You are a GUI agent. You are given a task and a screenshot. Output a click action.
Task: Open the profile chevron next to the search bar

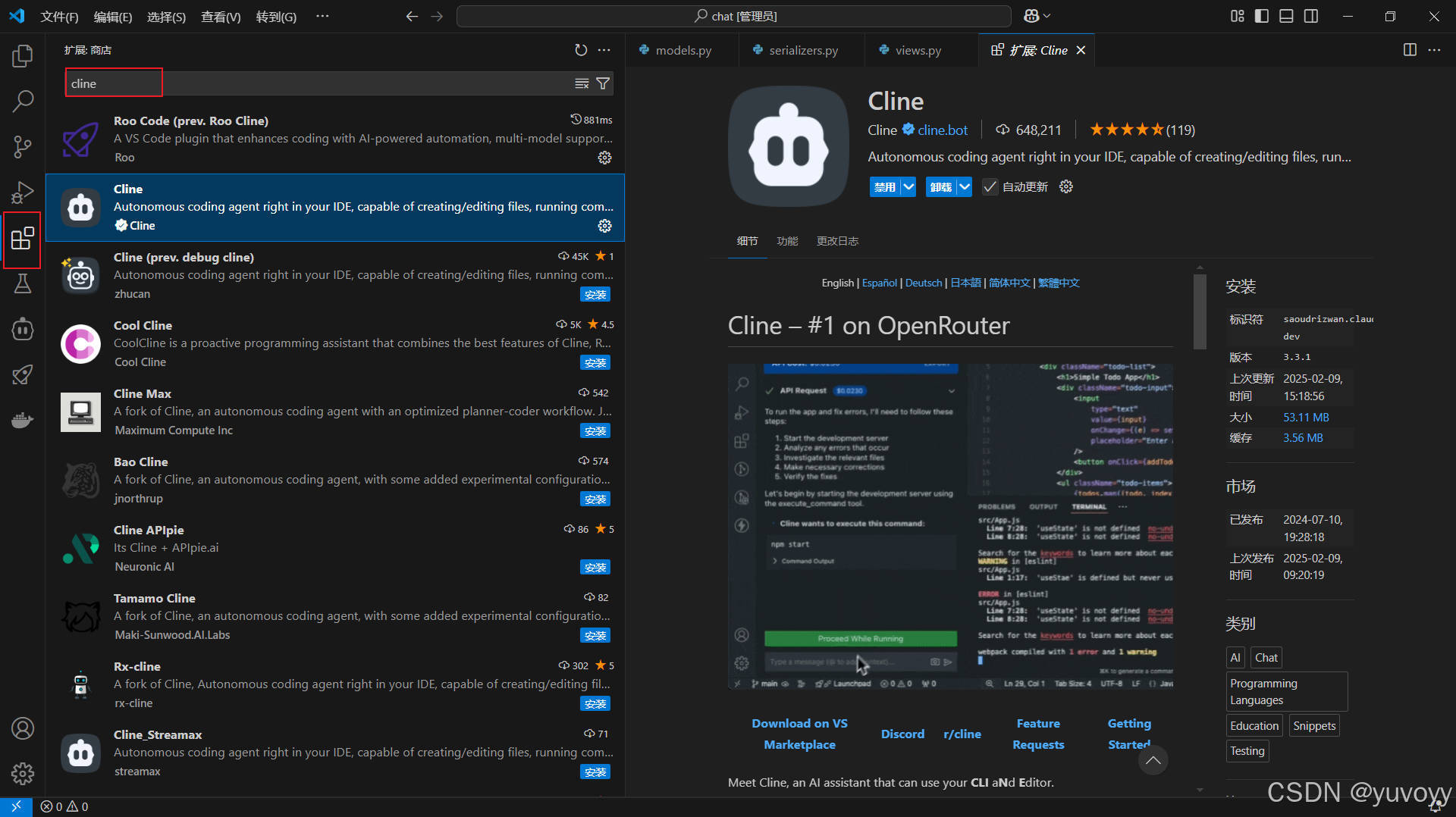[1046, 15]
